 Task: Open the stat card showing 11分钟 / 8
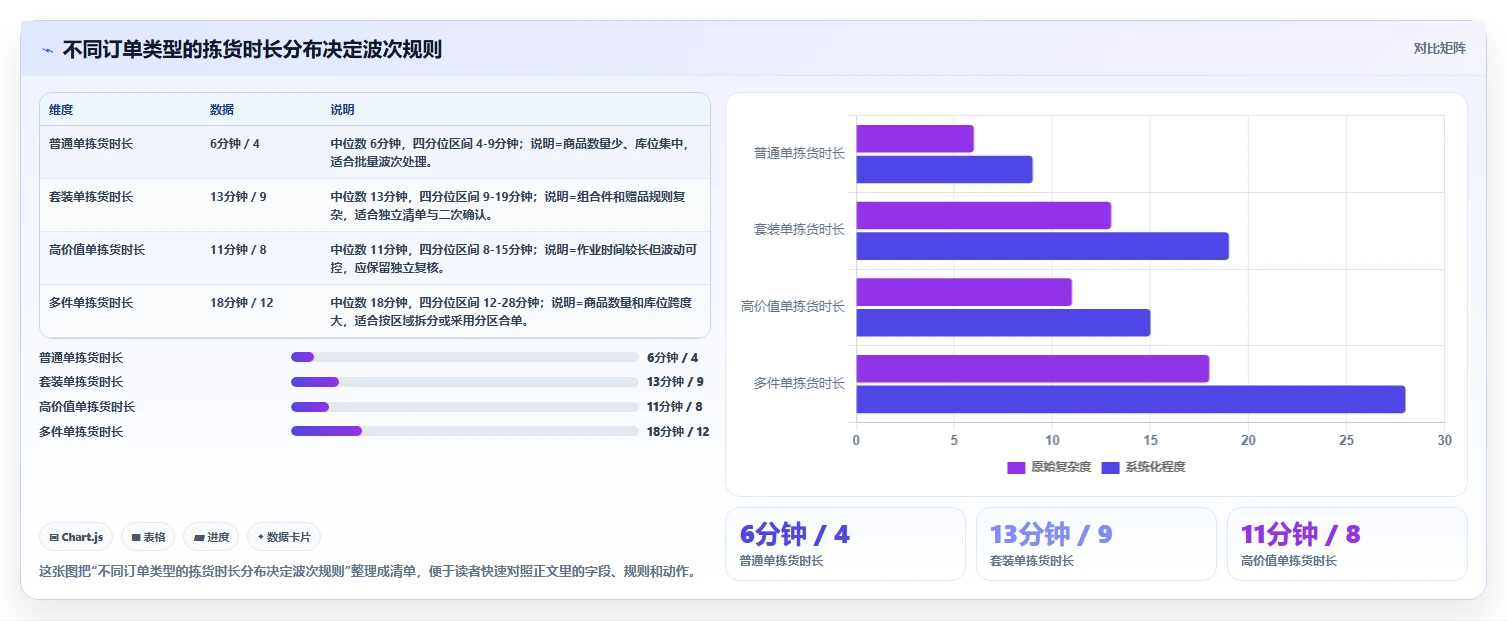click(x=1347, y=544)
